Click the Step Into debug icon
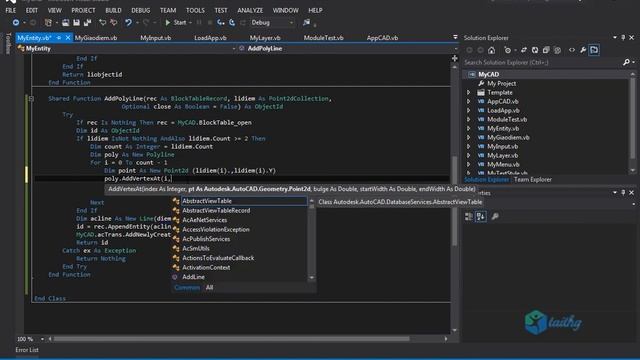The width and height of the screenshot is (640, 360). tap(221, 23)
